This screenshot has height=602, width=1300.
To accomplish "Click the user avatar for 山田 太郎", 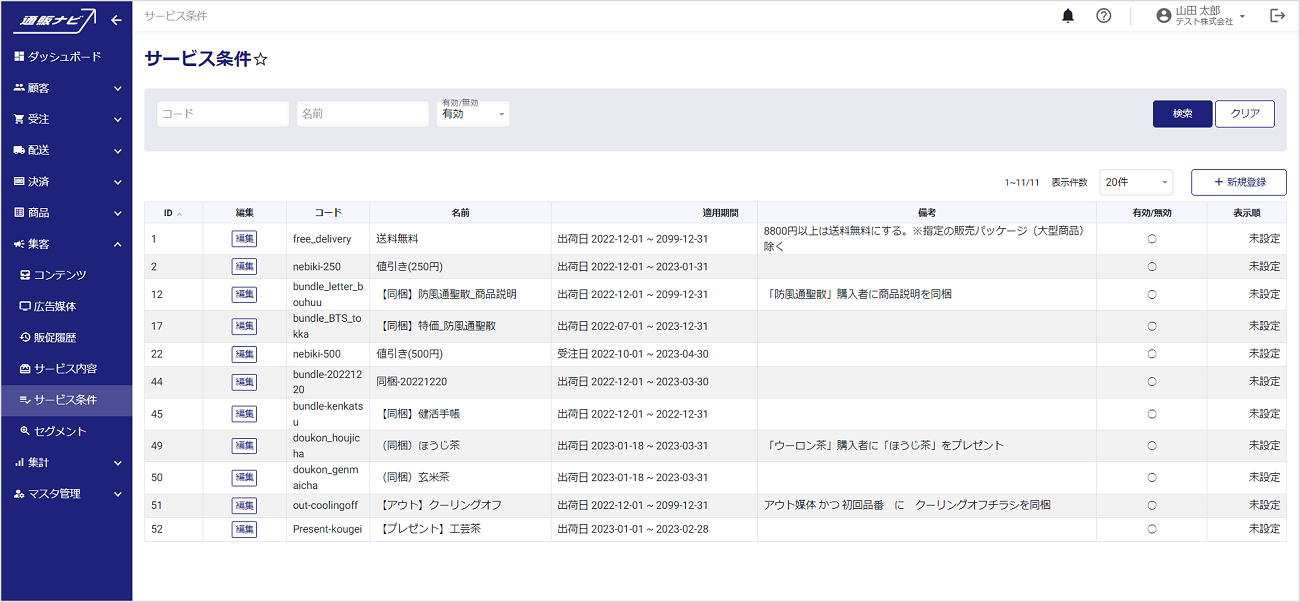I will [x=1163, y=16].
